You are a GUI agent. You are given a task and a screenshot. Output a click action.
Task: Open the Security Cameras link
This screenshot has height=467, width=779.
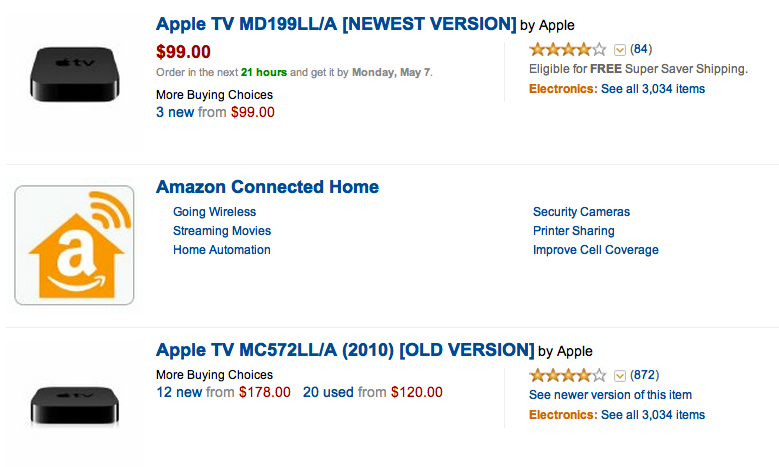581,212
